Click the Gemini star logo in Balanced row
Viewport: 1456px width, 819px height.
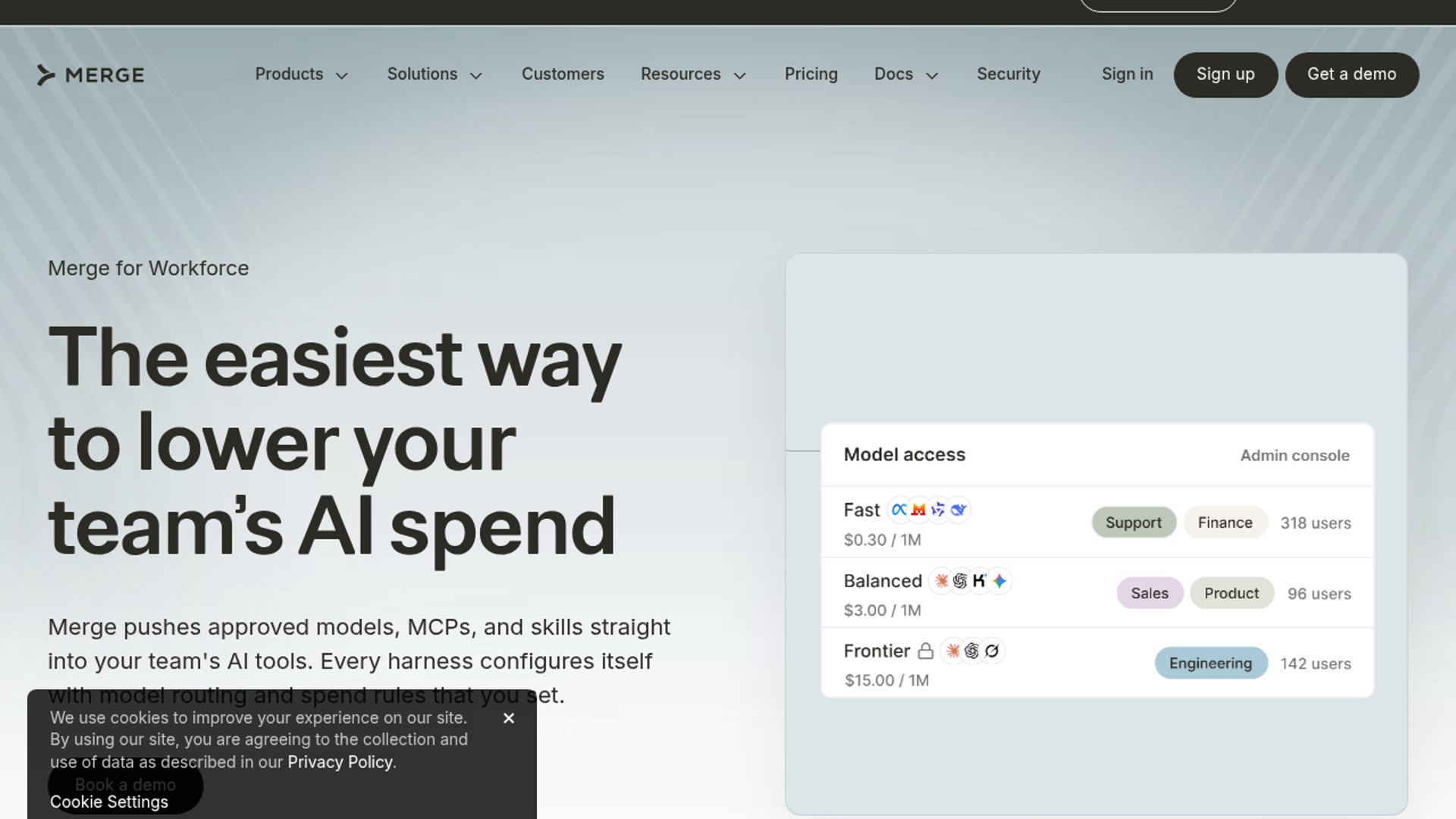point(999,581)
